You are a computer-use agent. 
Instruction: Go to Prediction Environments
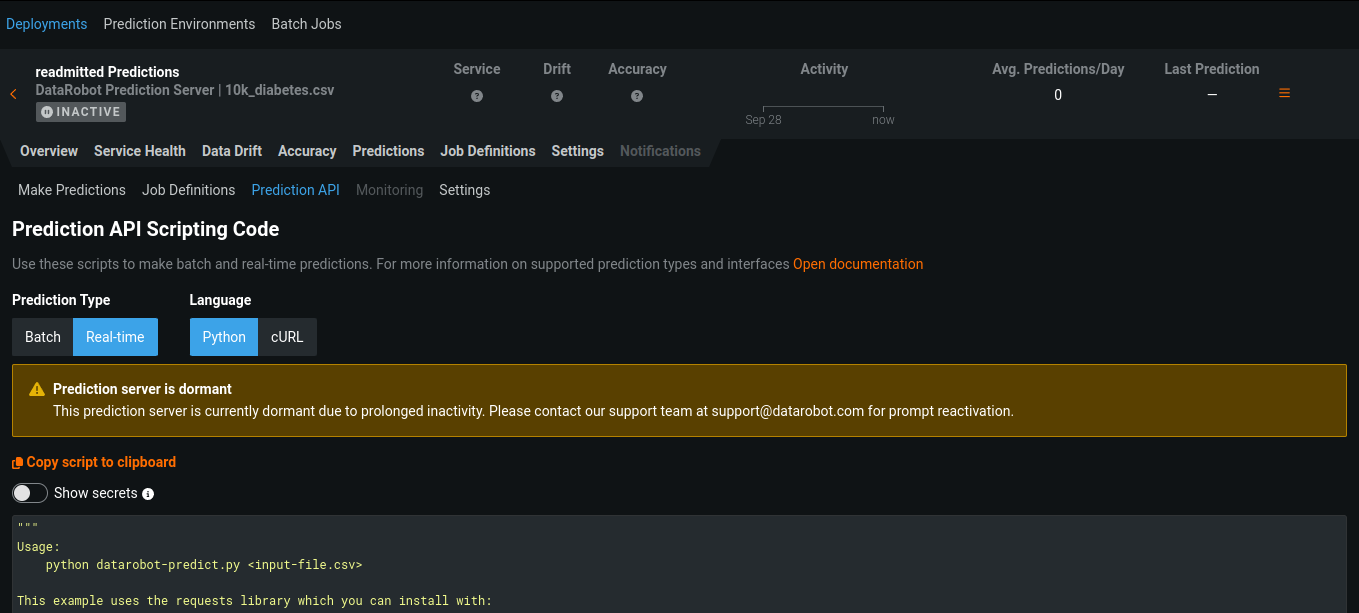coord(179,24)
